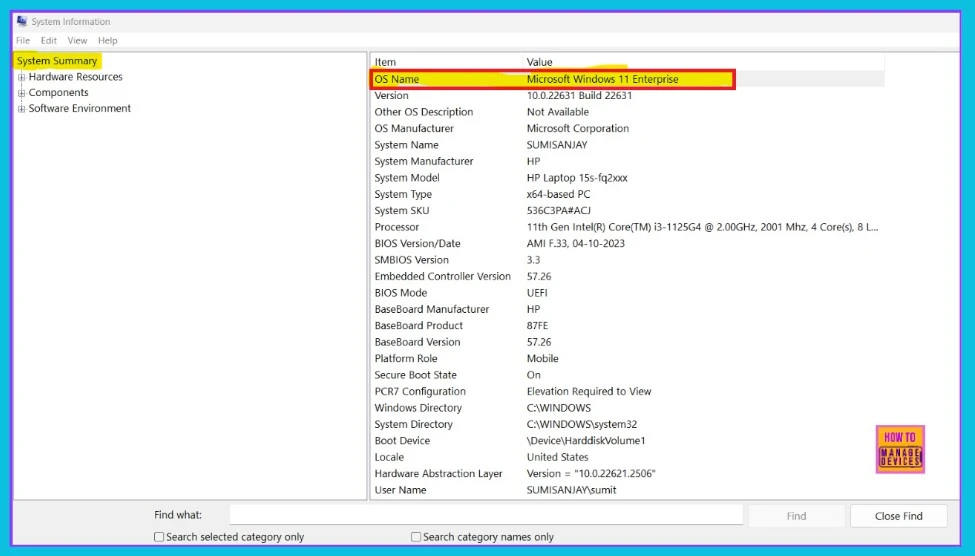
Task: Select the Processor row
Action: pyautogui.click(x=627, y=227)
